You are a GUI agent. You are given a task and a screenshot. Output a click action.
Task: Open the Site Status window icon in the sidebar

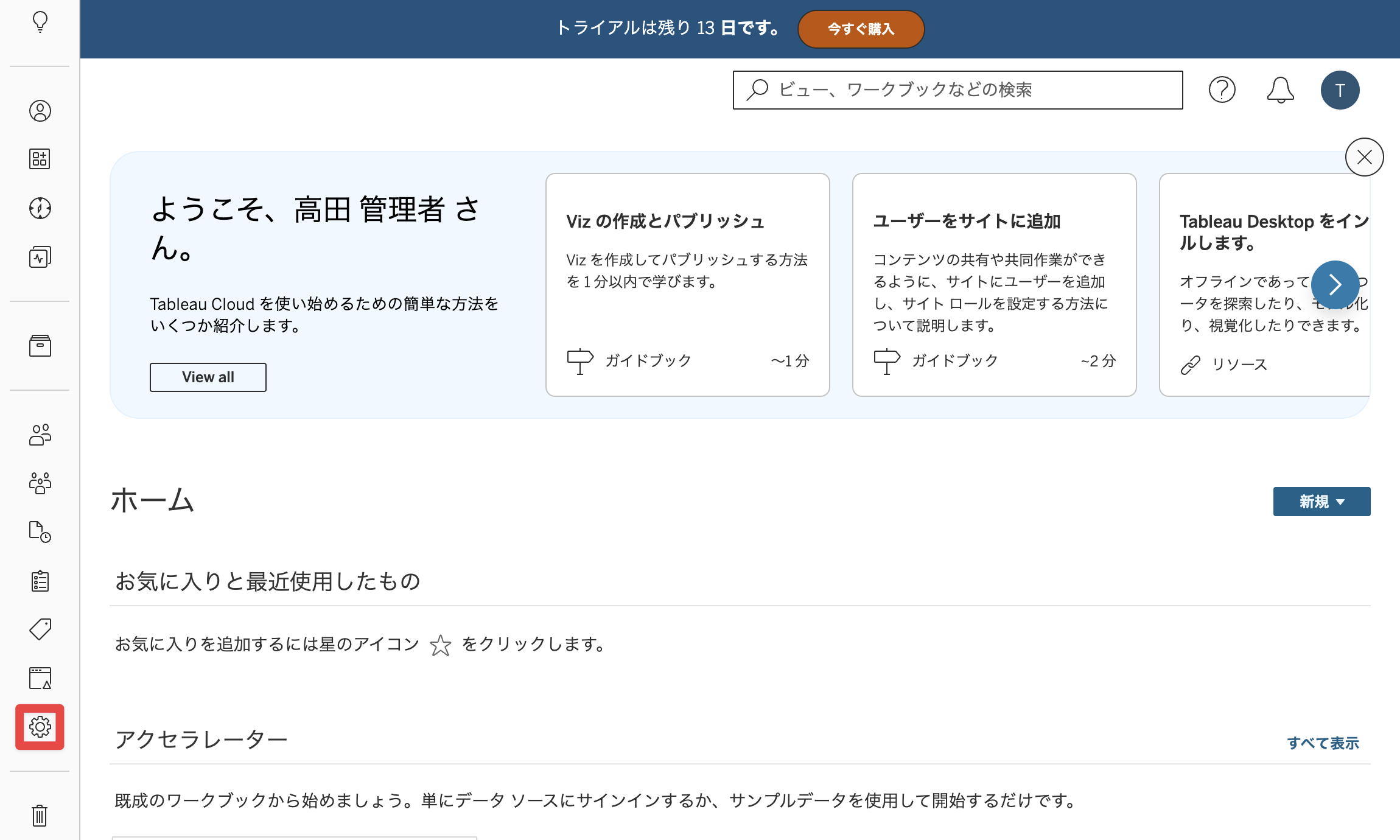(x=40, y=678)
